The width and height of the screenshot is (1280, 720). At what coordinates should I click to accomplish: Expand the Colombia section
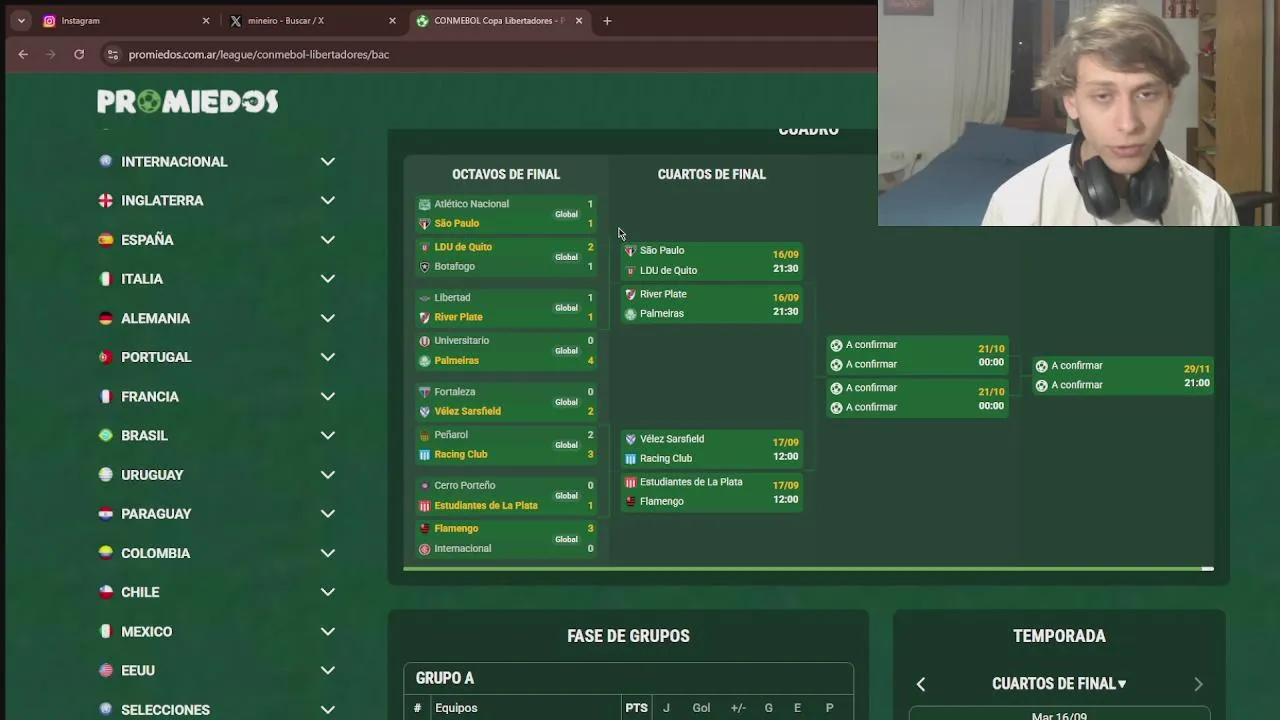[x=327, y=553]
